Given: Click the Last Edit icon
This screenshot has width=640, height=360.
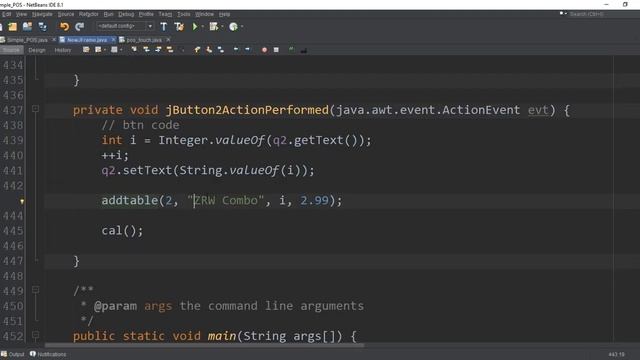Looking at the screenshot, I should pyautogui.click(x=86, y=50).
